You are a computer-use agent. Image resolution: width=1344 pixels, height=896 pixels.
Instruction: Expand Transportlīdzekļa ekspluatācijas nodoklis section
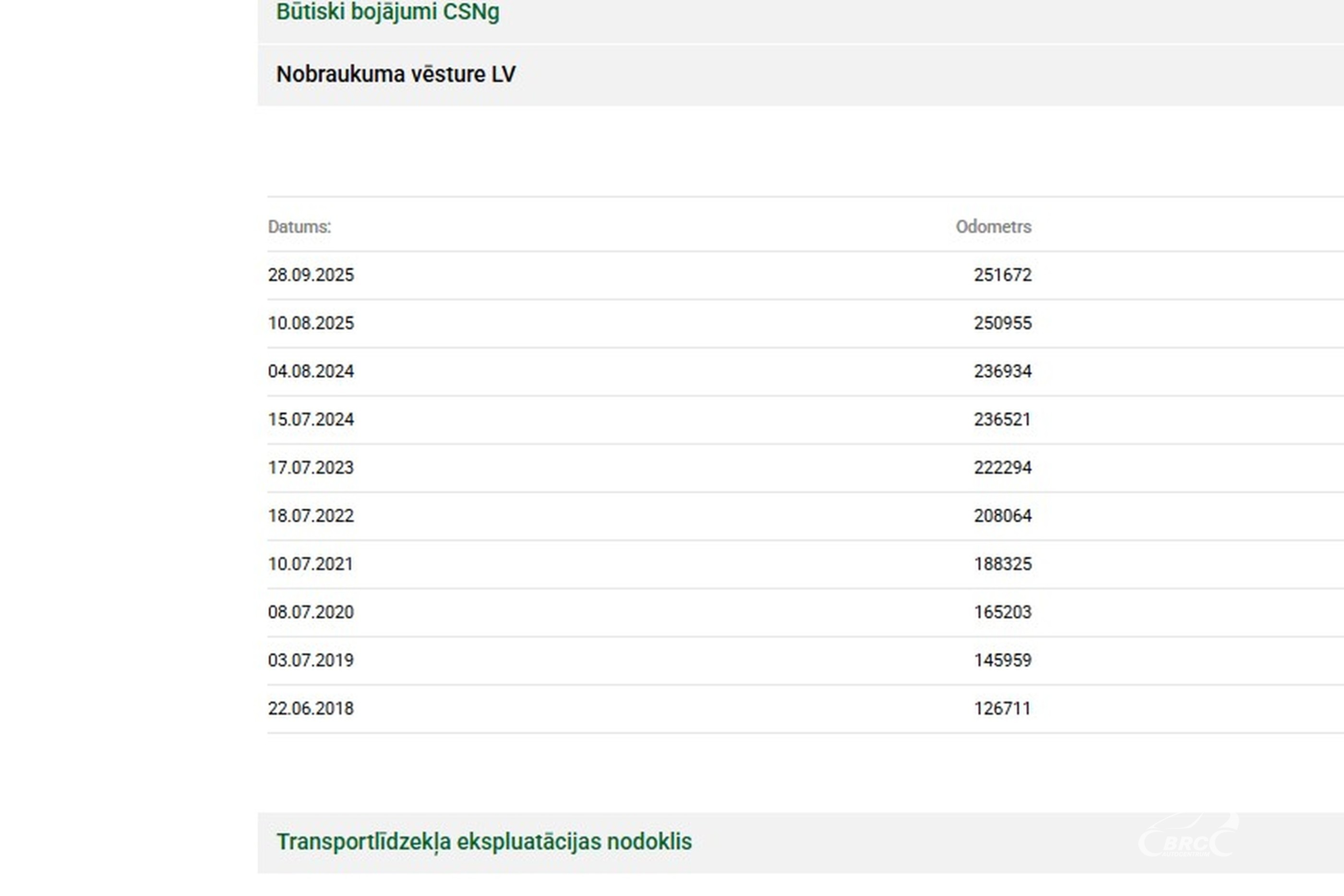pos(483,842)
